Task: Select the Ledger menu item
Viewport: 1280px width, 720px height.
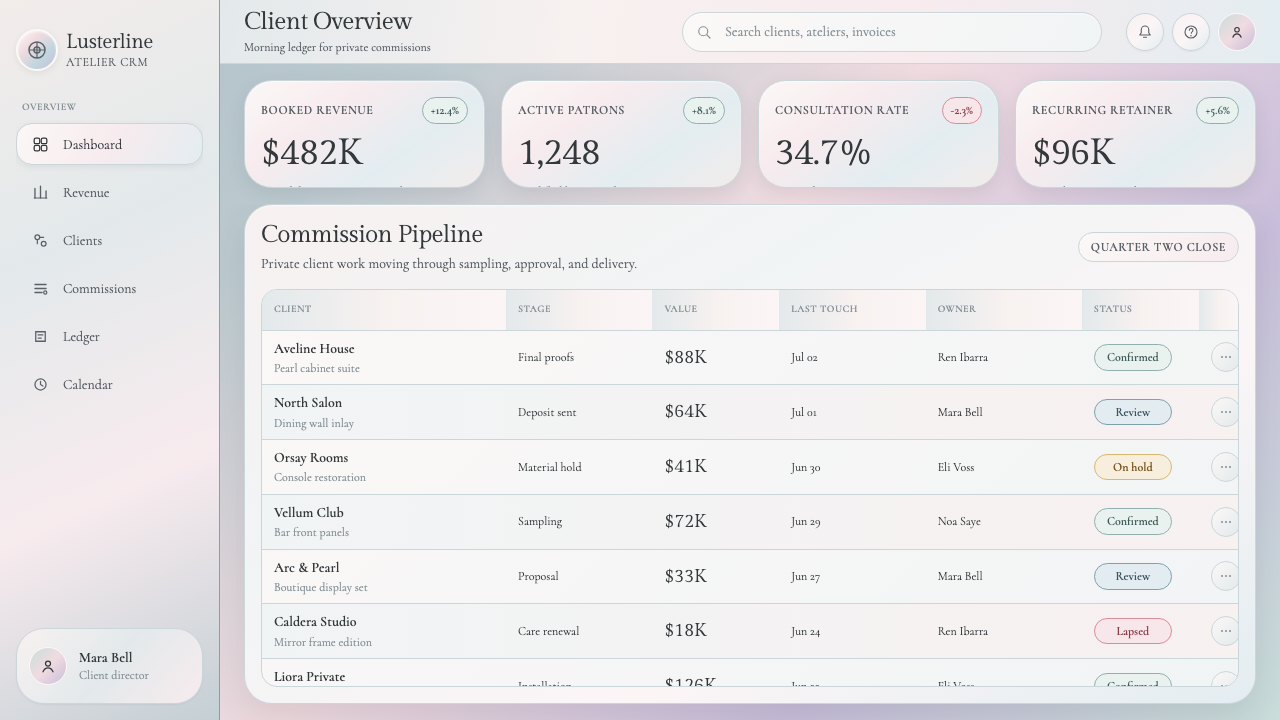Action: (110, 337)
